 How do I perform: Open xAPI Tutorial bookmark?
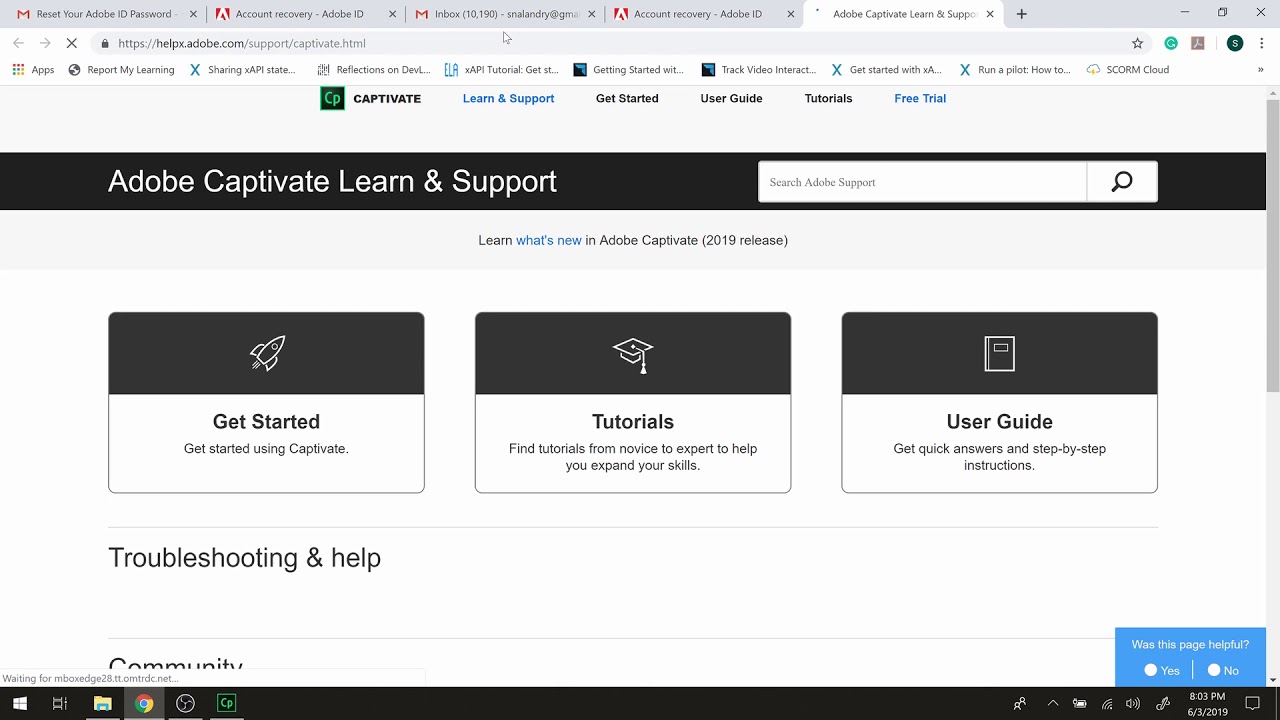coord(502,70)
